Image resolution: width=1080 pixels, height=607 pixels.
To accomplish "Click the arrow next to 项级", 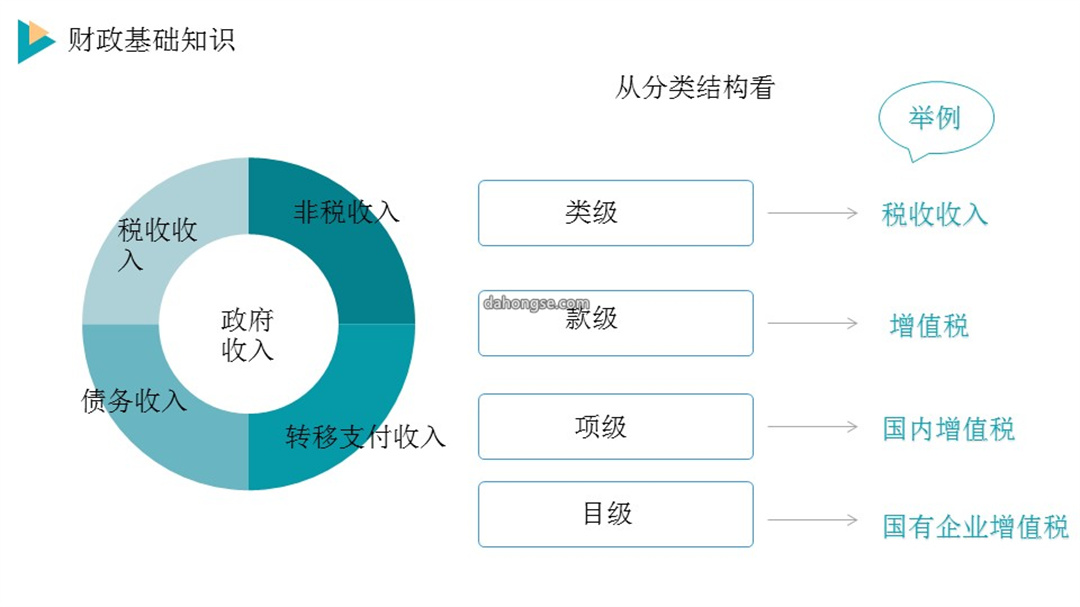I will tap(813, 426).
